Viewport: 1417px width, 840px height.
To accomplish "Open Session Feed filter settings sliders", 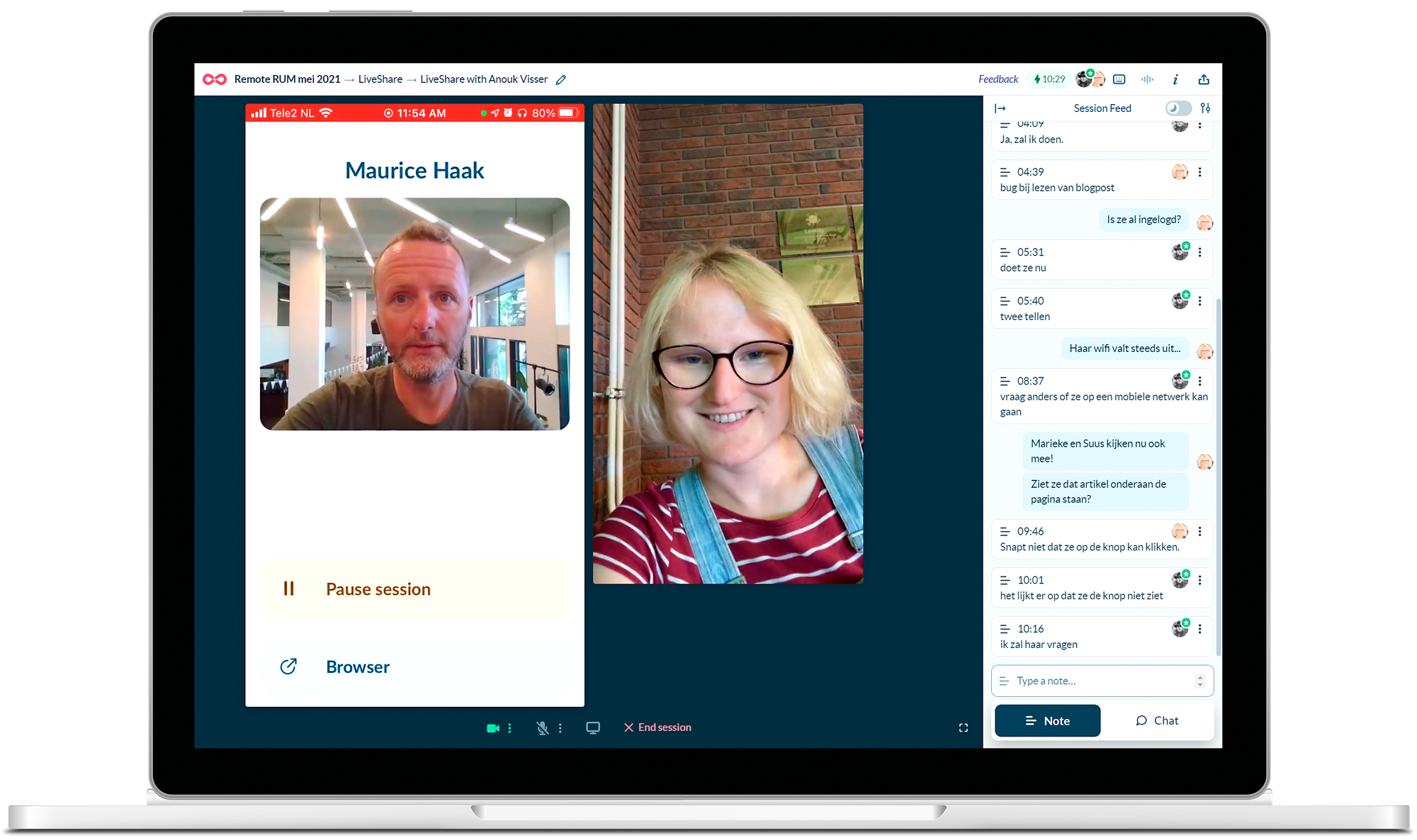I will tap(1205, 108).
